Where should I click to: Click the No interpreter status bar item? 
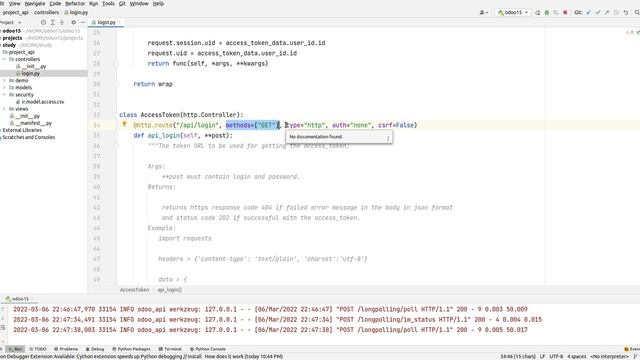(609, 356)
